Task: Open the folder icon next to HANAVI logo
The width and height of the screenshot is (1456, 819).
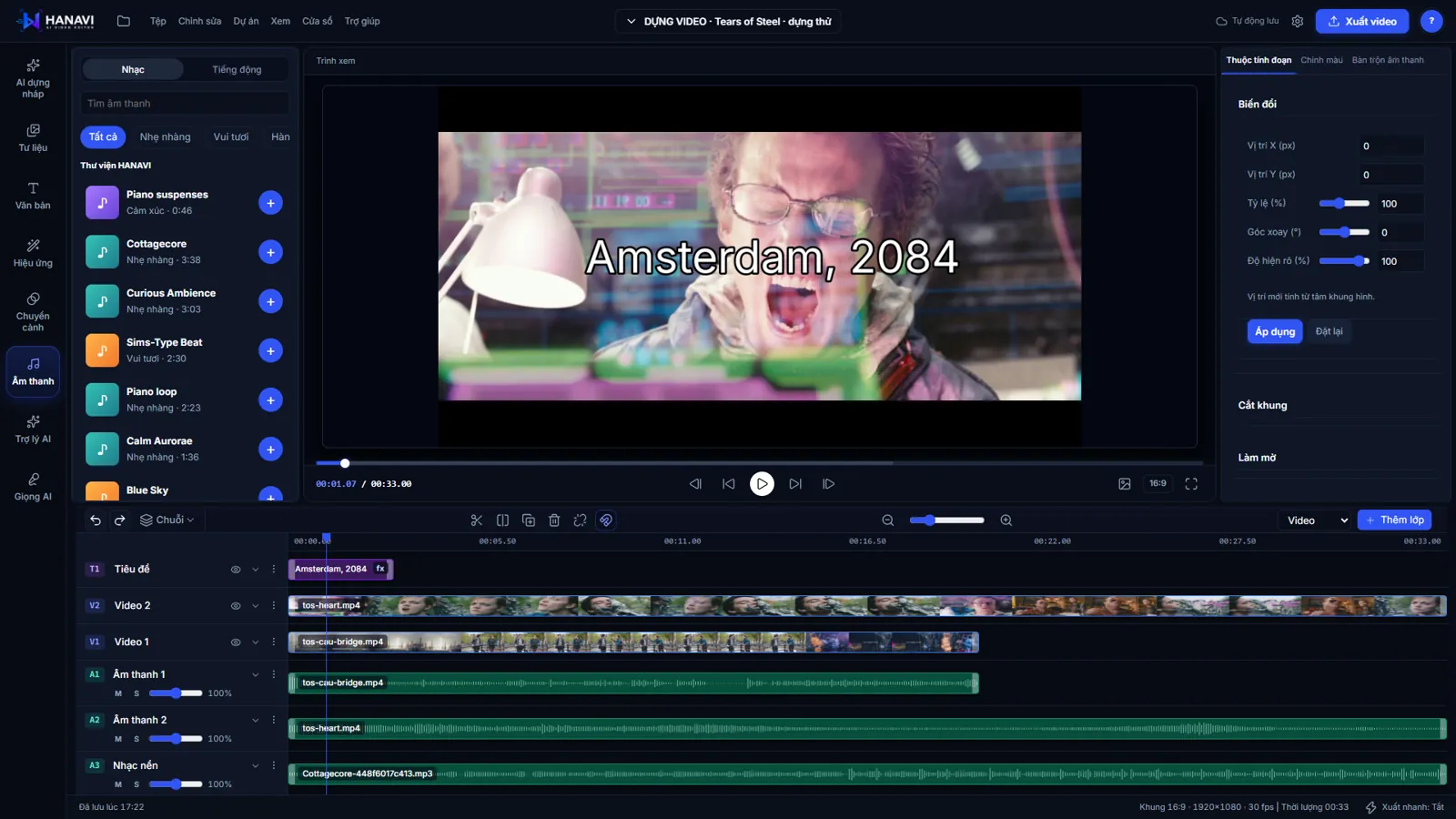Action: (124, 21)
